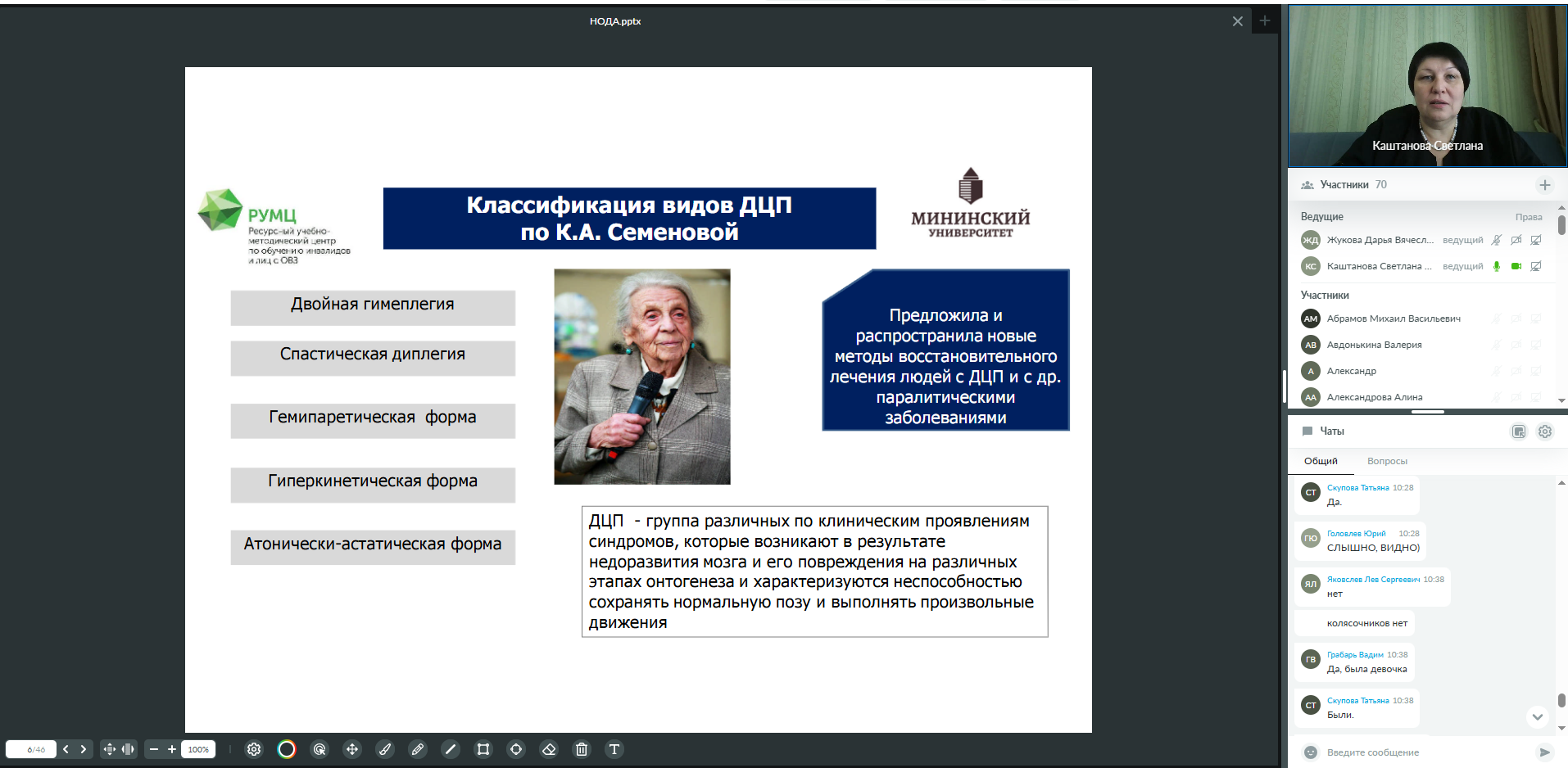Select the pencil drawing tool
Image resolution: width=1568 pixels, height=768 pixels.
[x=418, y=749]
